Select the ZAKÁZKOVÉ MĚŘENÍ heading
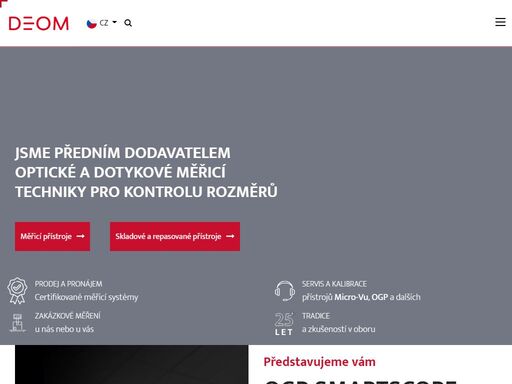Viewport: 512px width, 384px height. click(67, 316)
